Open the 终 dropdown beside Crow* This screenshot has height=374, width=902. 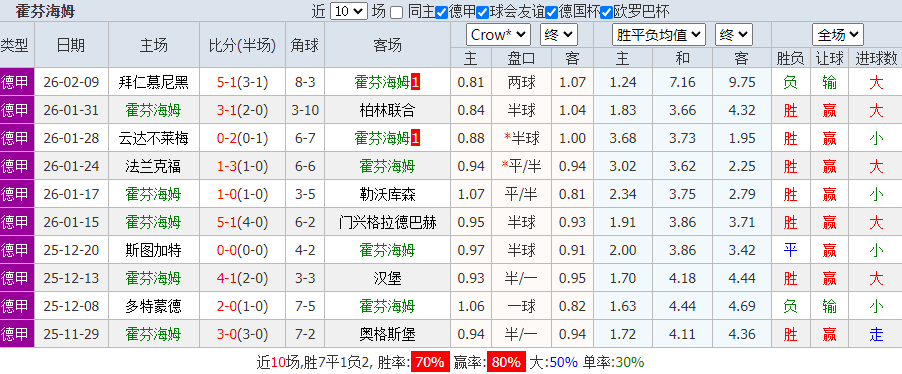559,35
